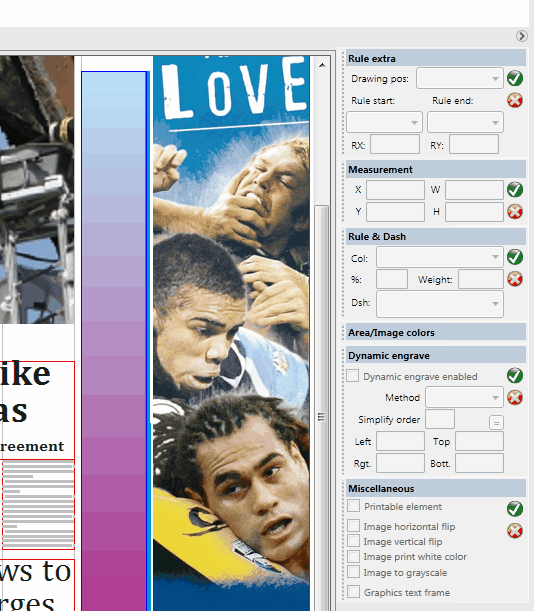Cancel Miscellaneous options red X

tap(515, 531)
